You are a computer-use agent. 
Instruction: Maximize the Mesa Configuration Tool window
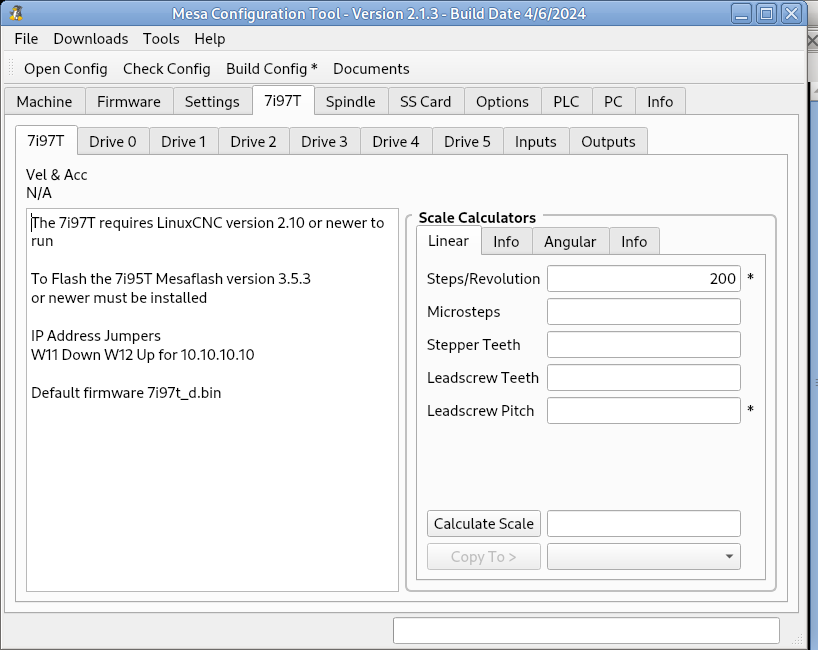[766, 14]
